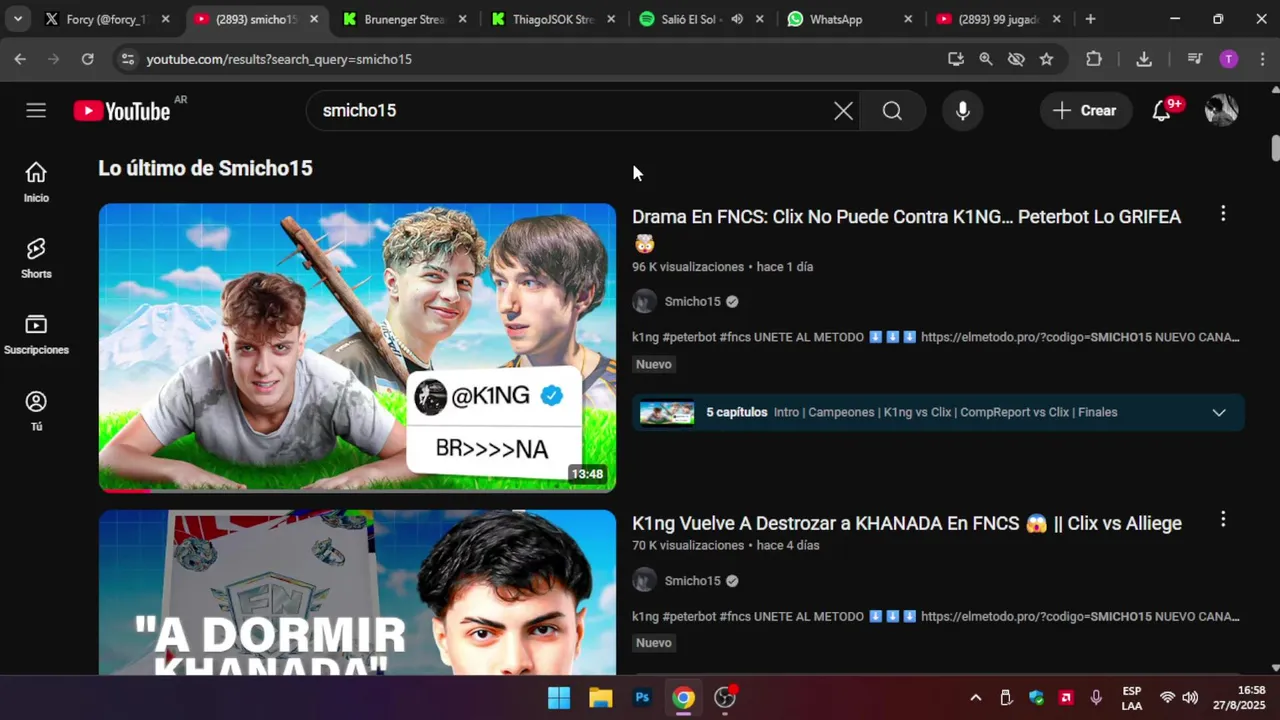Open Photoshop from the taskbar
The image size is (1280, 720).
coord(642,698)
